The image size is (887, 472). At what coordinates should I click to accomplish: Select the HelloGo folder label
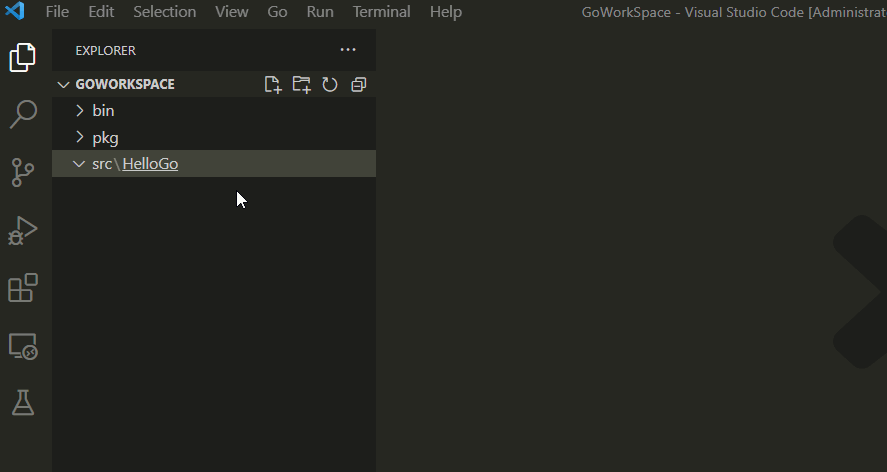point(150,164)
